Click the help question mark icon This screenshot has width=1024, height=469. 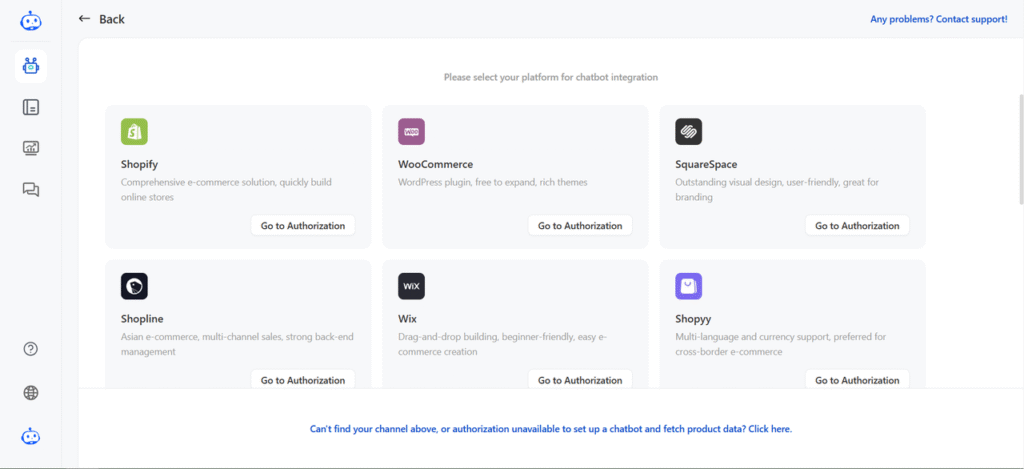31,349
